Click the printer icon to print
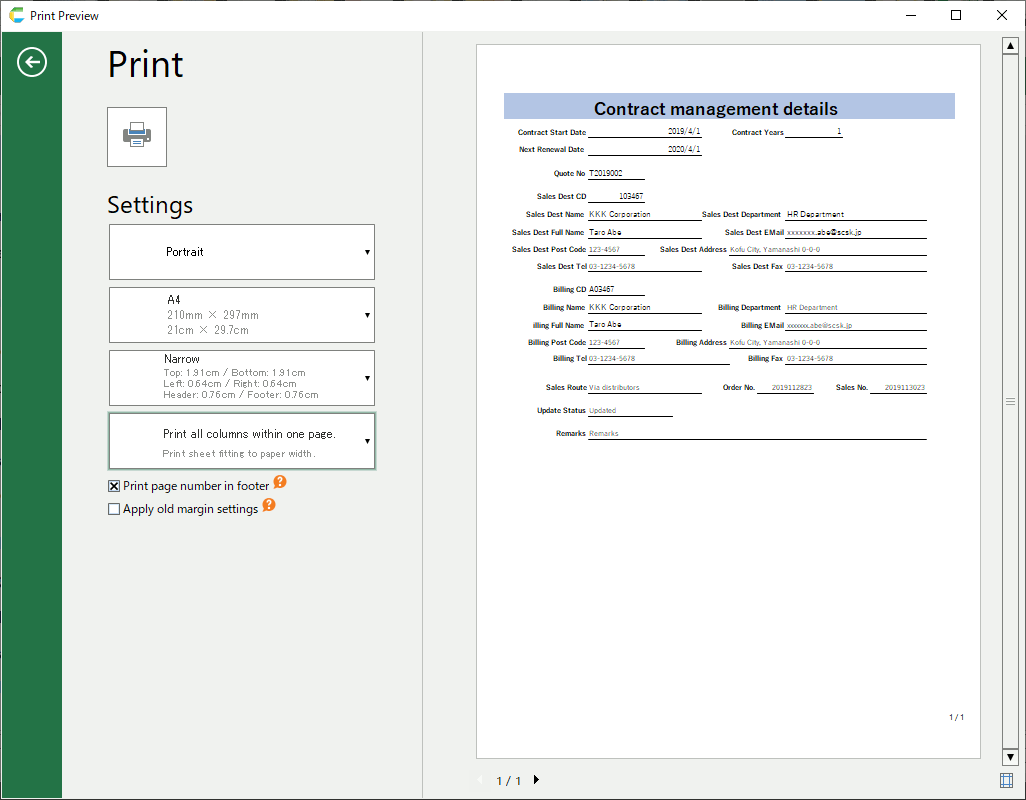Image resolution: width=1026 pixels, height=800 pixels. [137, 136]
